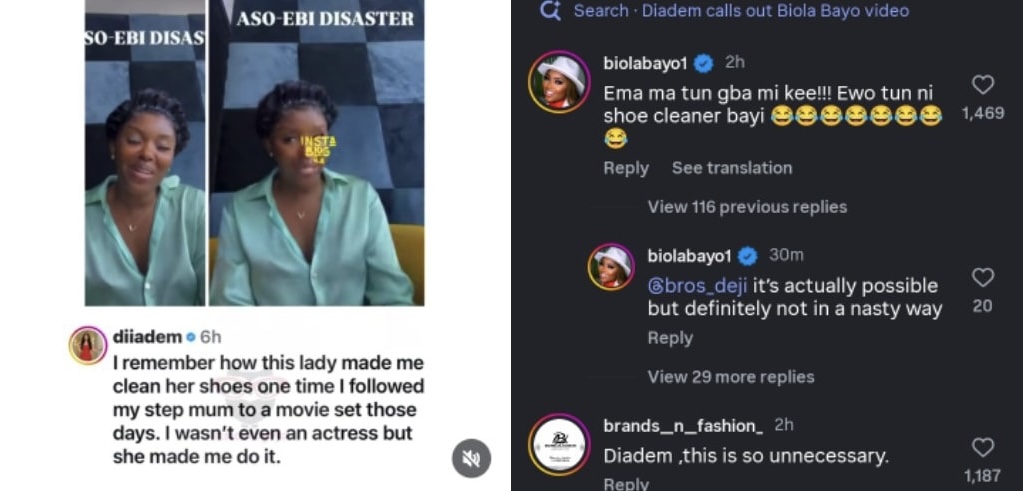Reply to biolabayo1's top comment
The width and height of the screenshot is (1023, 491).
point(626,168)
